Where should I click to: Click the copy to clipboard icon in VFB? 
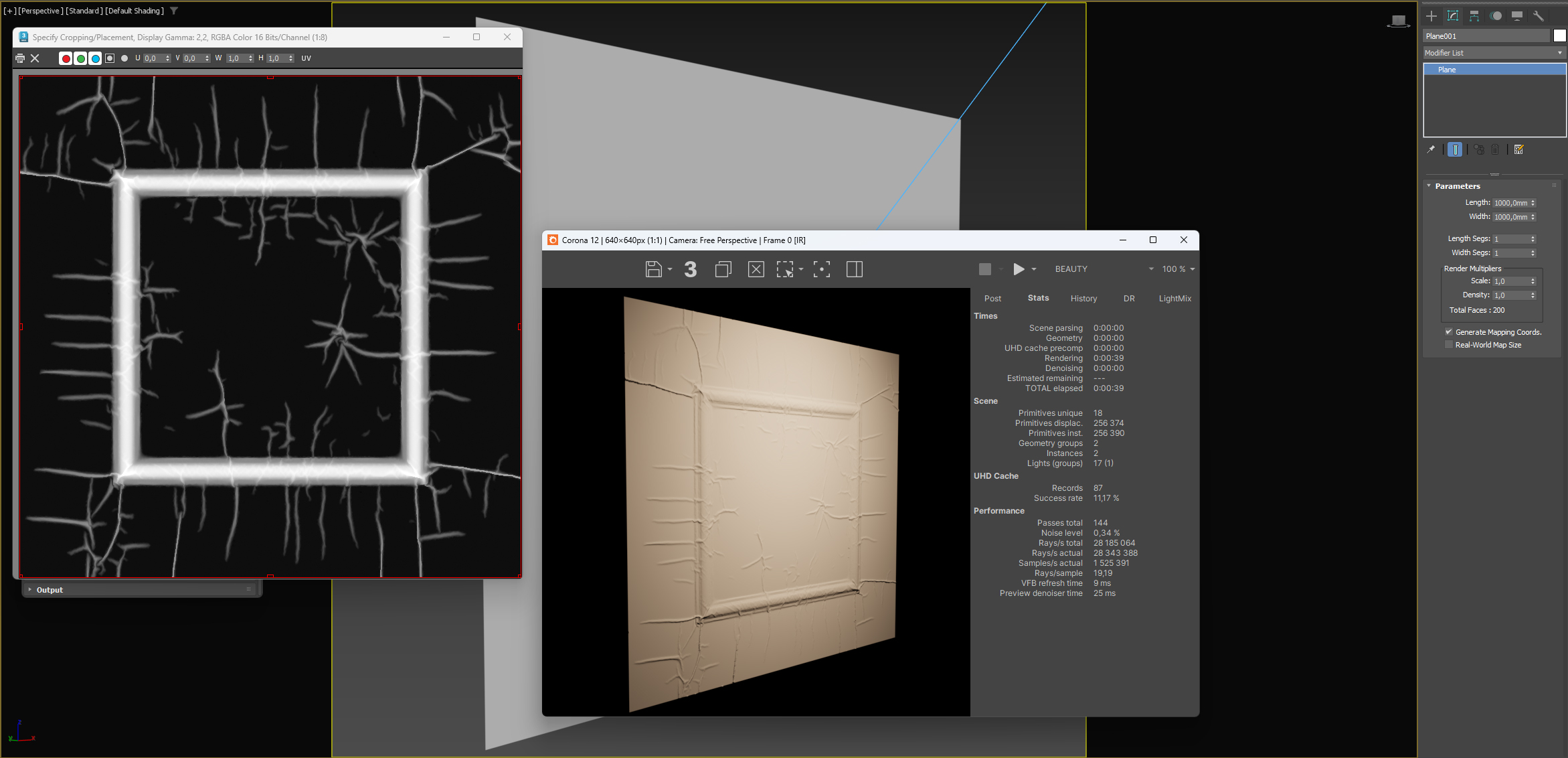[x=723, y=269]
